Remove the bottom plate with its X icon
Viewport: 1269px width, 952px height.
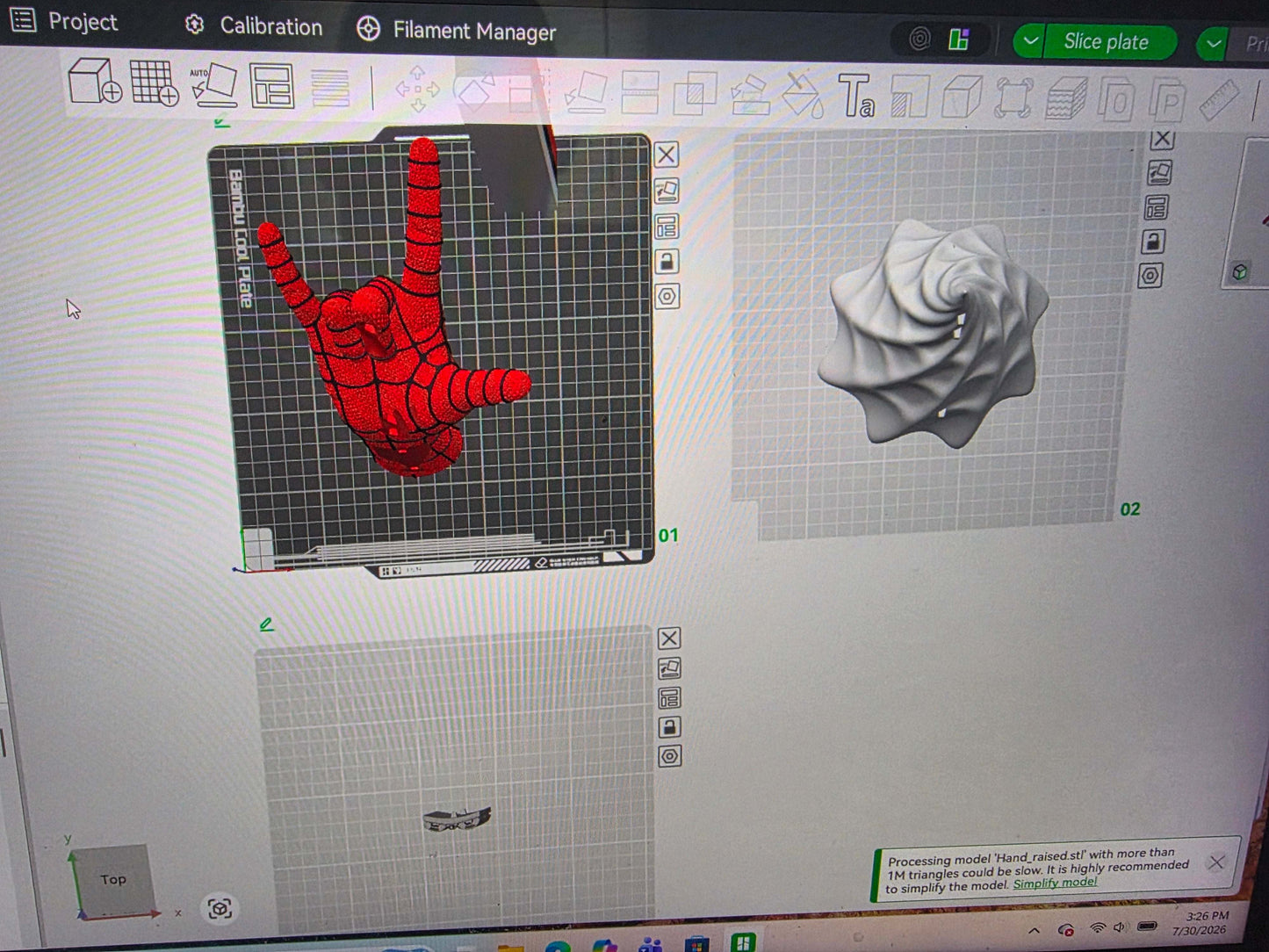click(669, 638)
